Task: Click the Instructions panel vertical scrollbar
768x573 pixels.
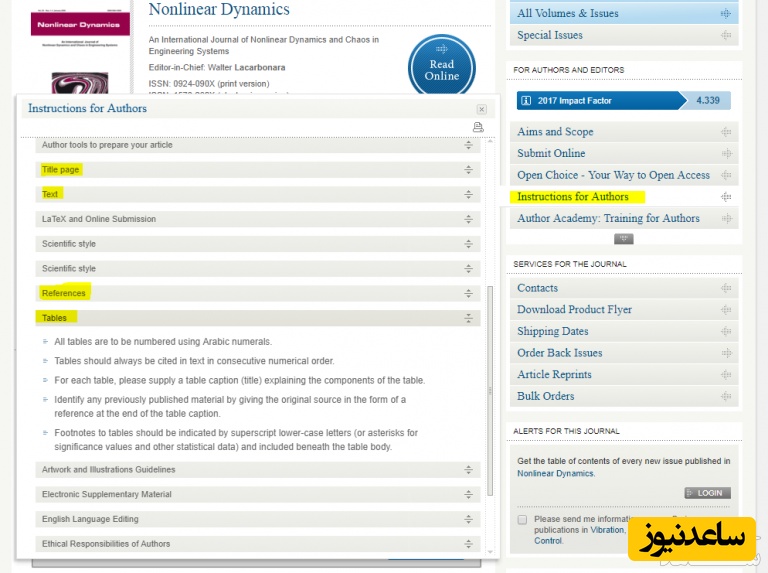Action: pyautogui.click(x=490, y=390)
